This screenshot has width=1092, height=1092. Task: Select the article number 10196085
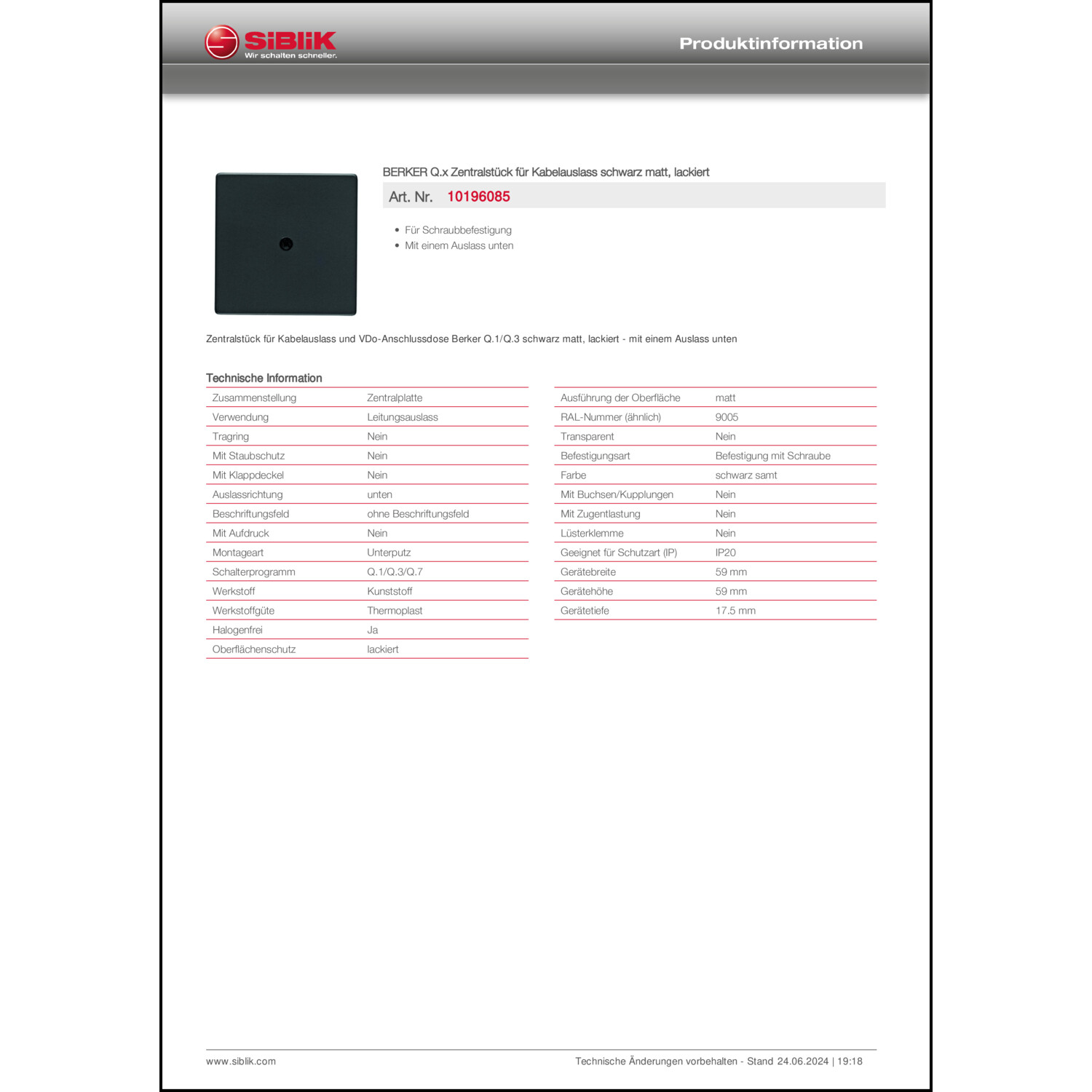478,197
